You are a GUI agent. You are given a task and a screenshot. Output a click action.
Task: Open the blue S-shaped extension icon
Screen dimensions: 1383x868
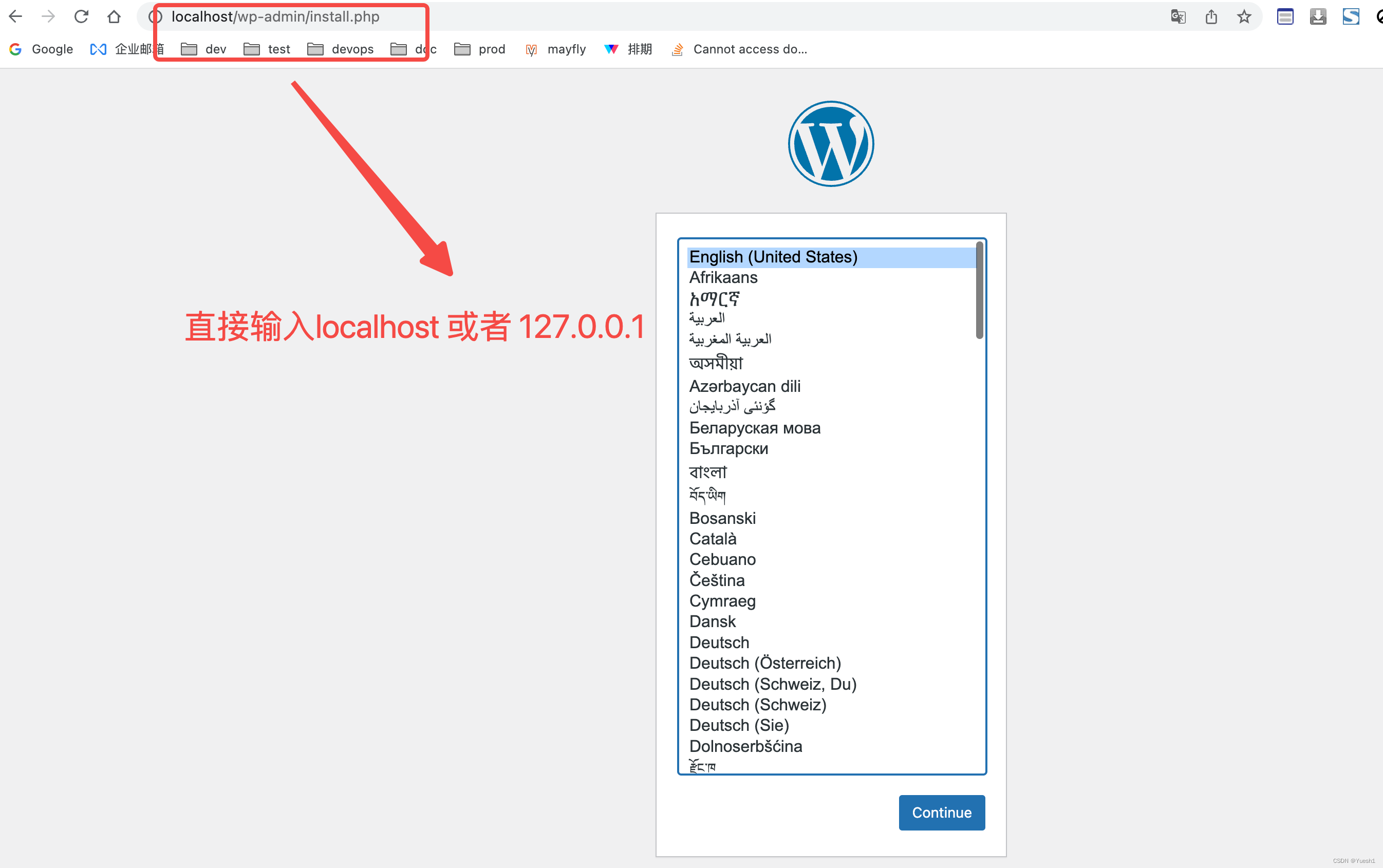pos(1351,16)
